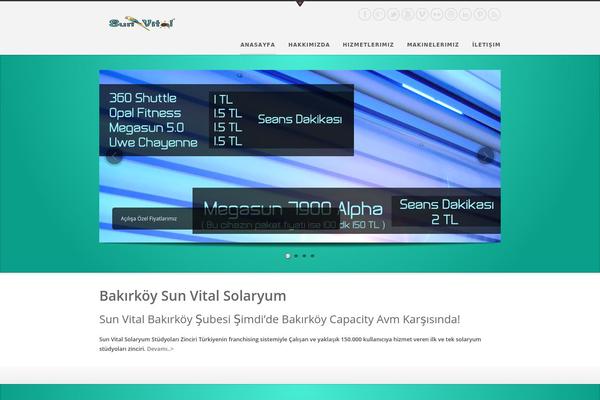Open the Vimeo social icon
Viewport: 600px width, 400px height.
(x=422, y=14)
